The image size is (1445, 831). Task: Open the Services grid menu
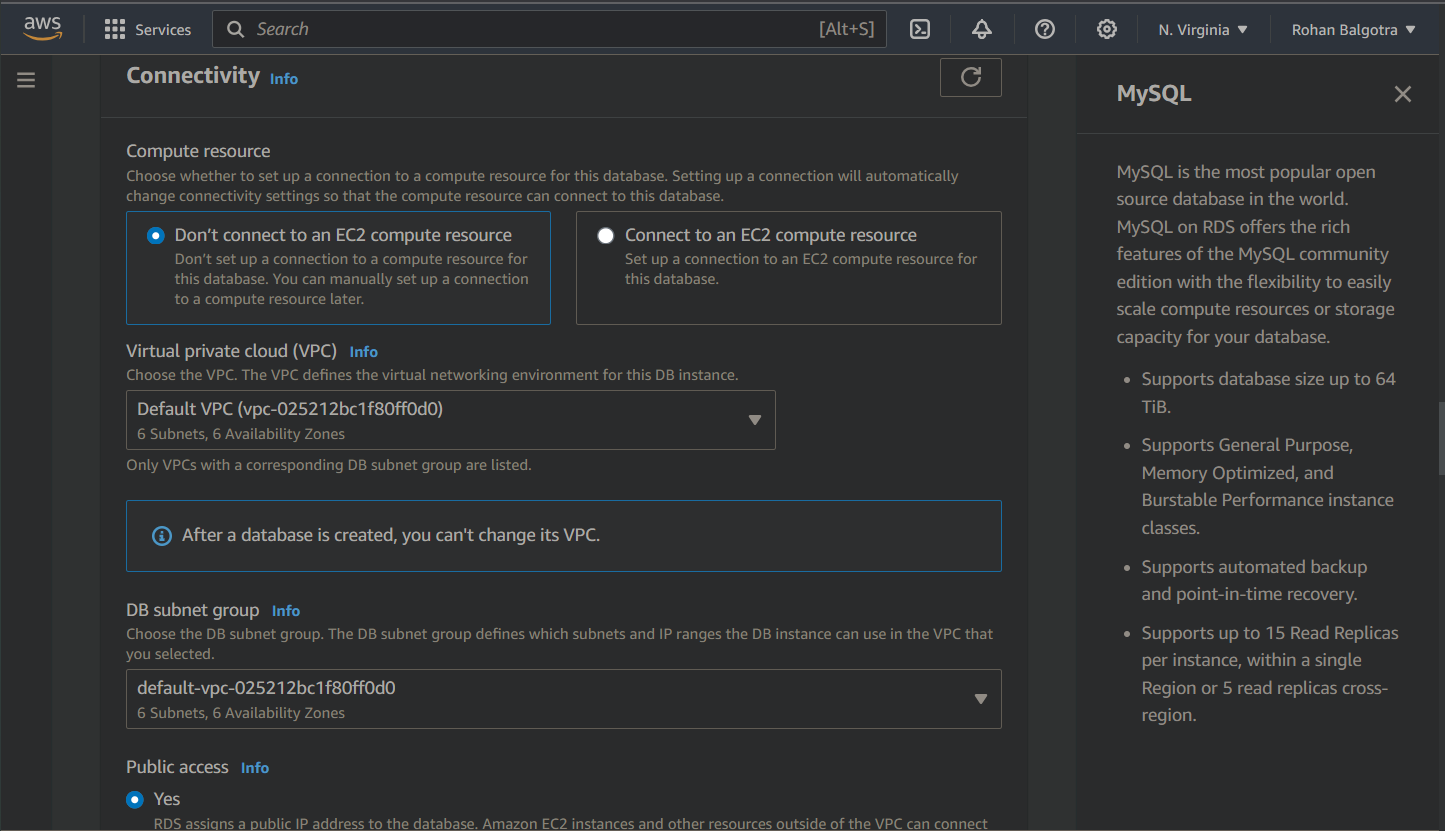115,30
